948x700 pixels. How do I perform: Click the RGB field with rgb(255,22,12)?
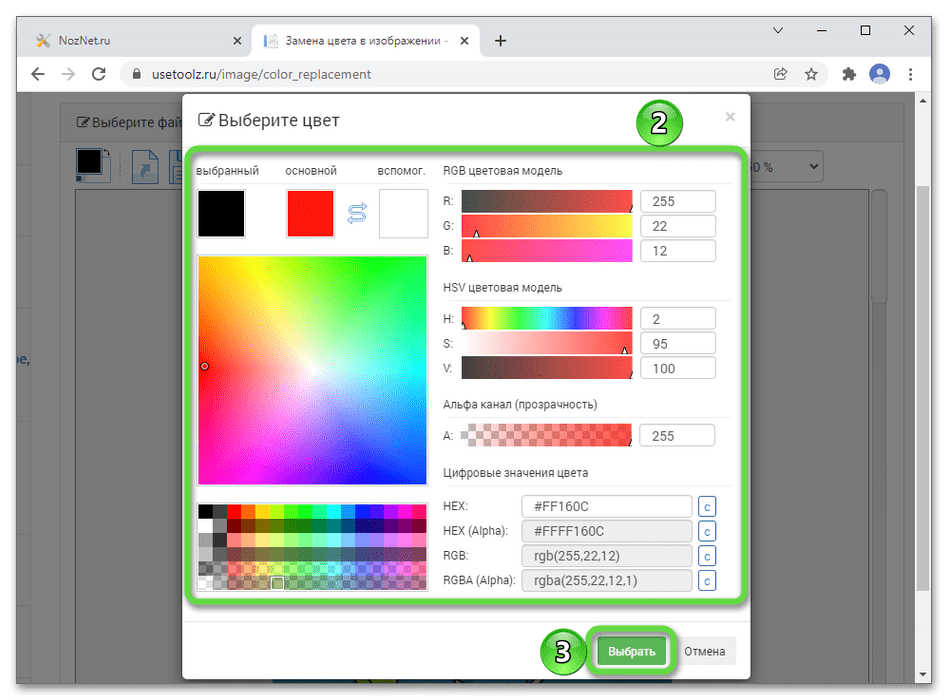606,556
